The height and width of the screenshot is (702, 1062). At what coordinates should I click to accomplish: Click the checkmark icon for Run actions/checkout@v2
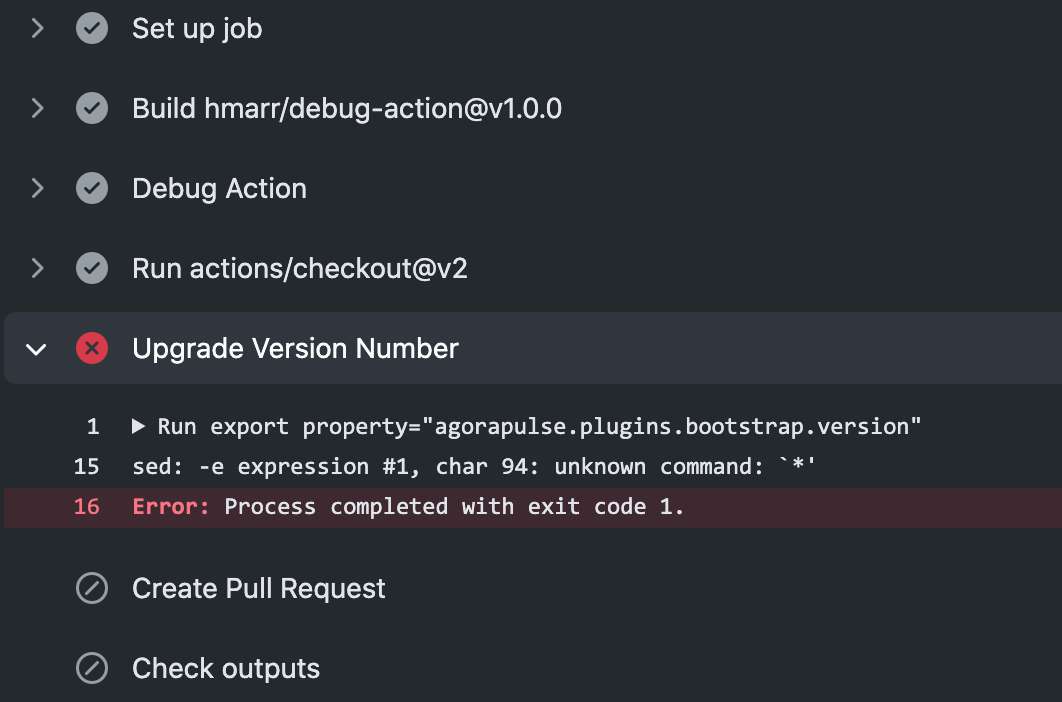pyautogui.click(x=91, y=268)
